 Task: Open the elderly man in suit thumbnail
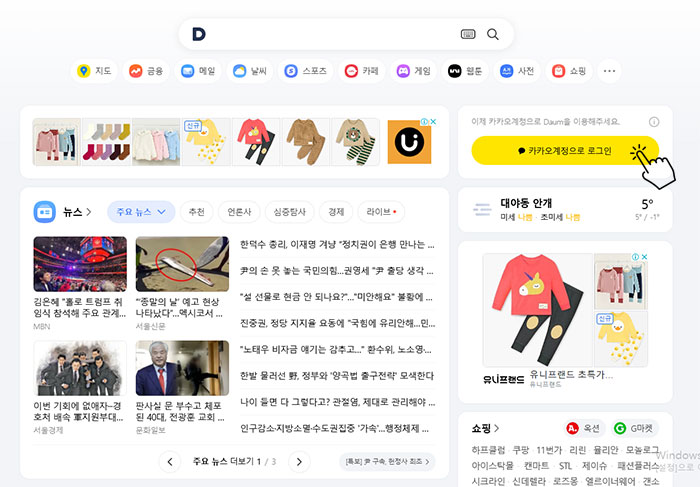tap(182, 368)
